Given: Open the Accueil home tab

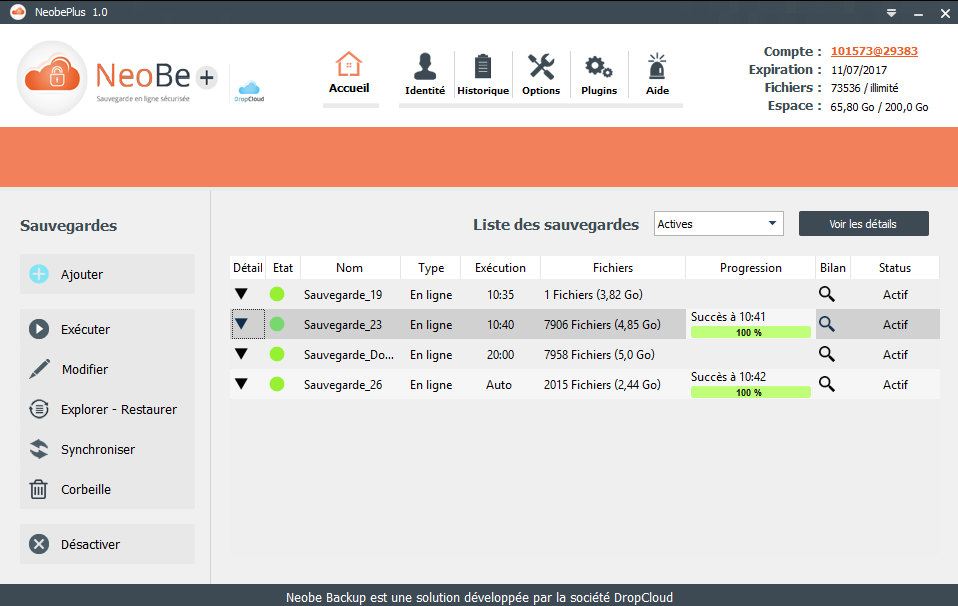Looking at the screenshot, I should (x=349, y=74).
